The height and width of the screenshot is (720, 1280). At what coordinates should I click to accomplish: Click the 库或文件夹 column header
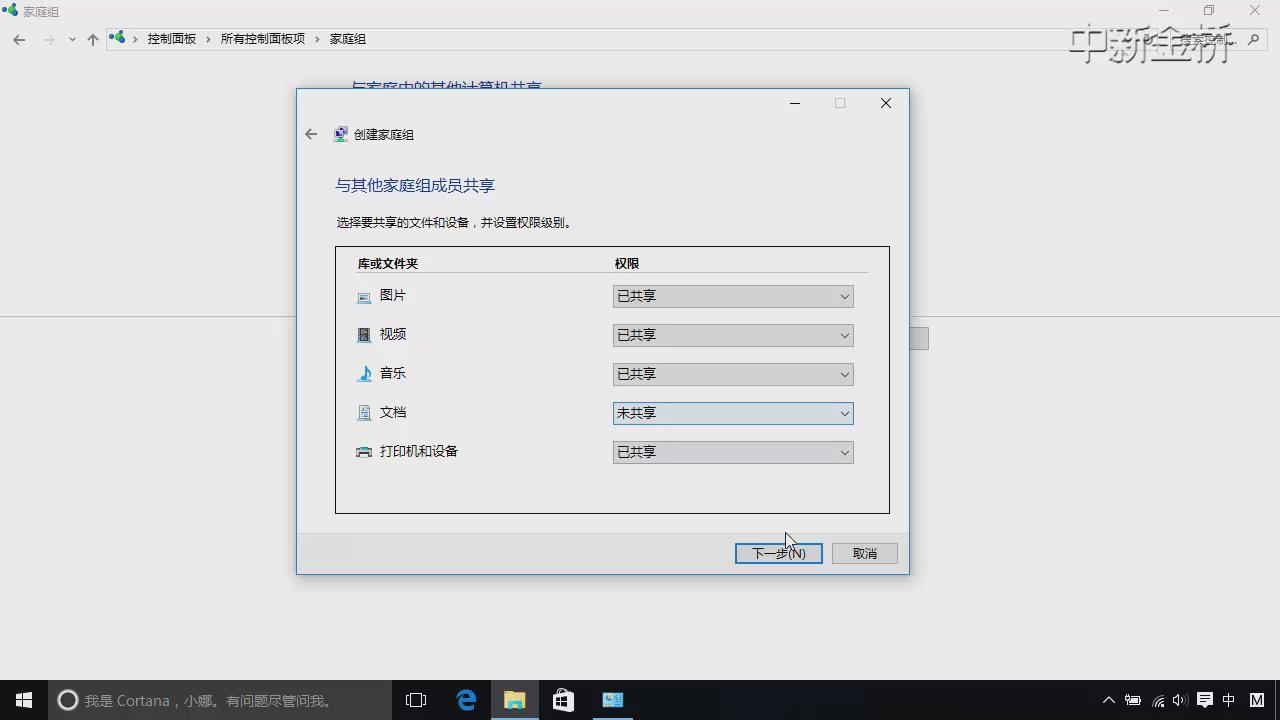[388, 264]
